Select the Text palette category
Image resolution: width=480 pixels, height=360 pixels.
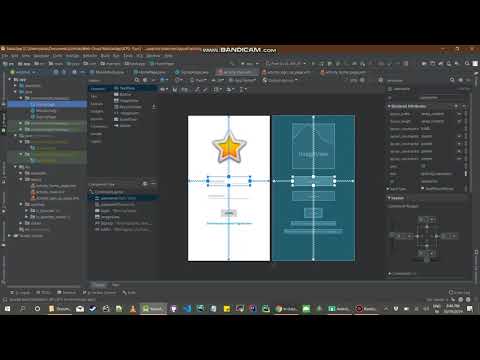pos(94,97)
